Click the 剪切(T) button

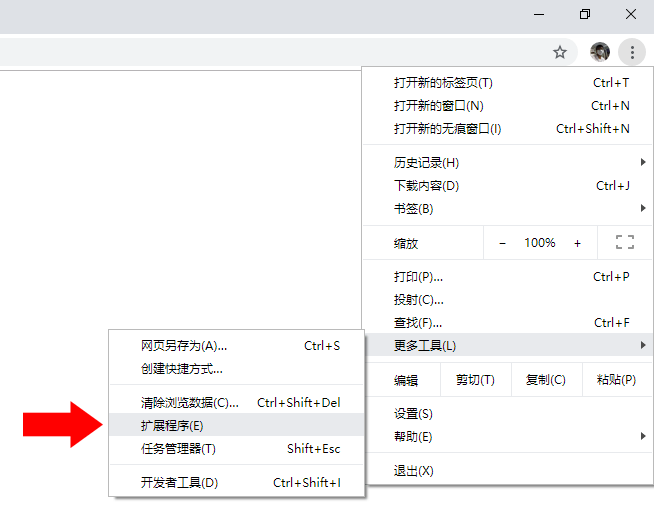(475, 380)
